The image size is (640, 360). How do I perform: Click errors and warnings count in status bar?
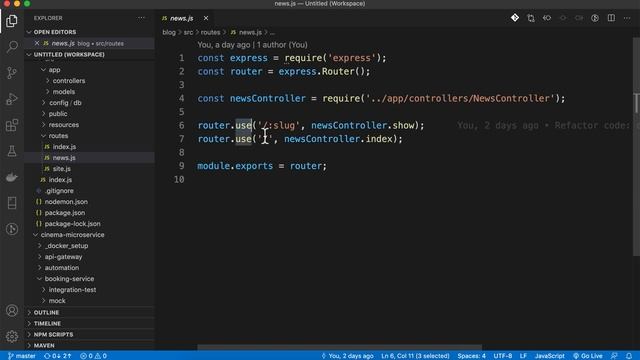coord(93,356)
